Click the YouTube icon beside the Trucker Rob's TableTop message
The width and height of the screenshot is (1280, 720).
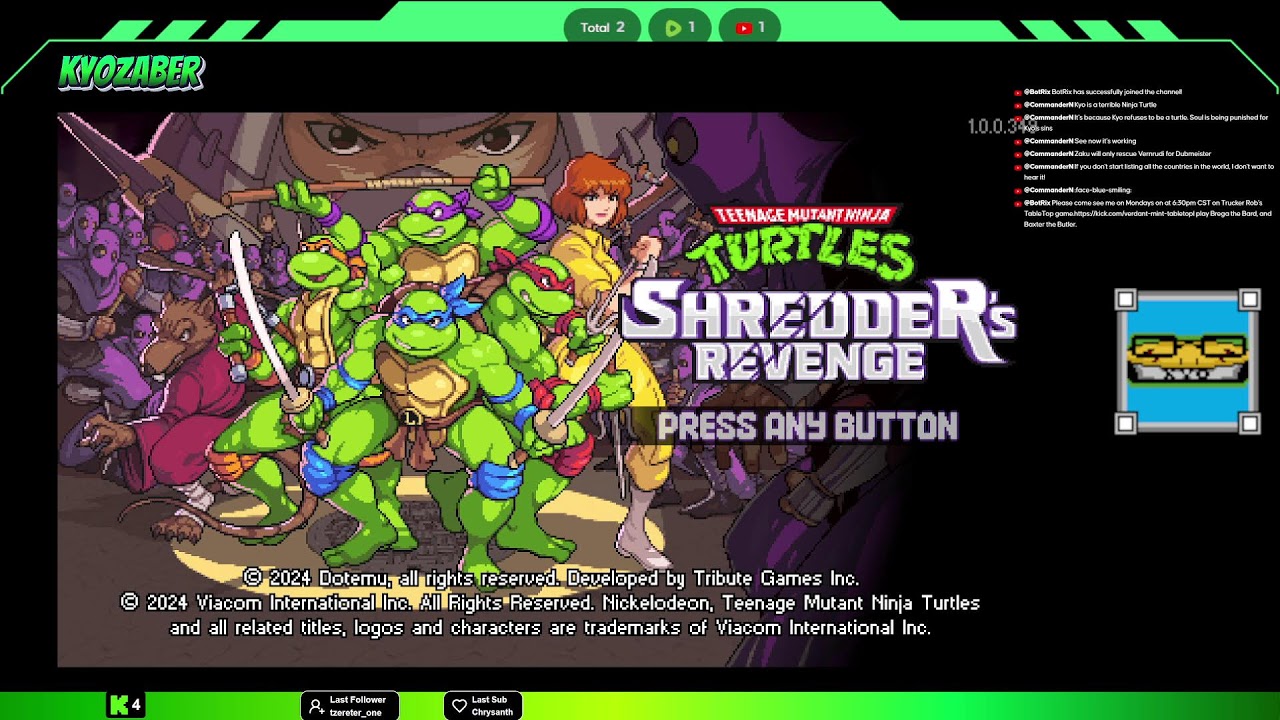[1018, 204]
